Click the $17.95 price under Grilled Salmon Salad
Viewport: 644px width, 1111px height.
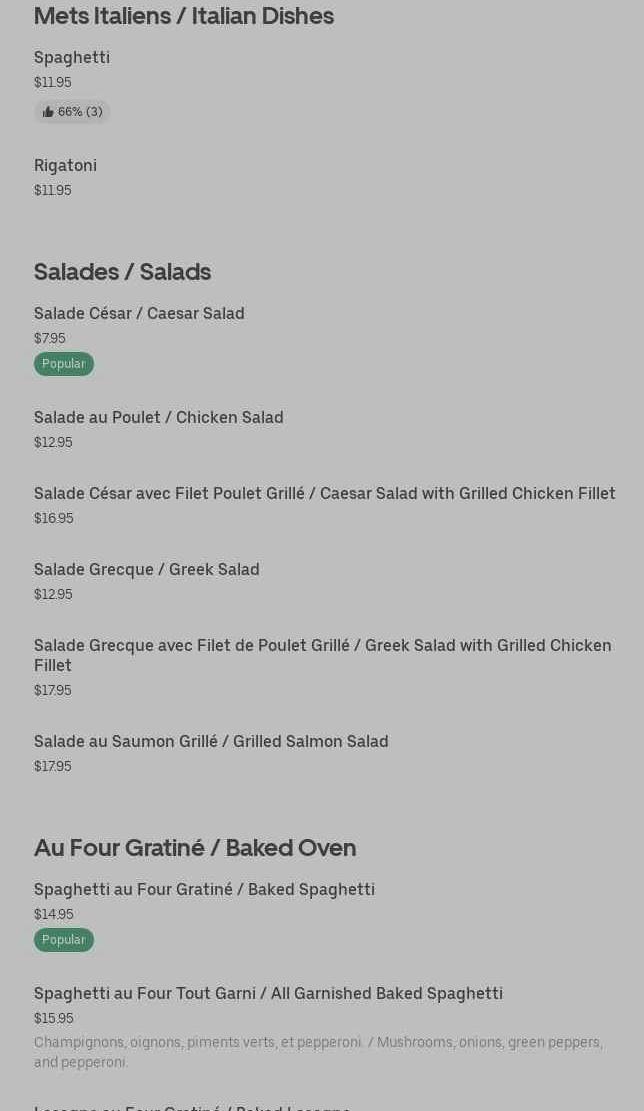(53, 766)
